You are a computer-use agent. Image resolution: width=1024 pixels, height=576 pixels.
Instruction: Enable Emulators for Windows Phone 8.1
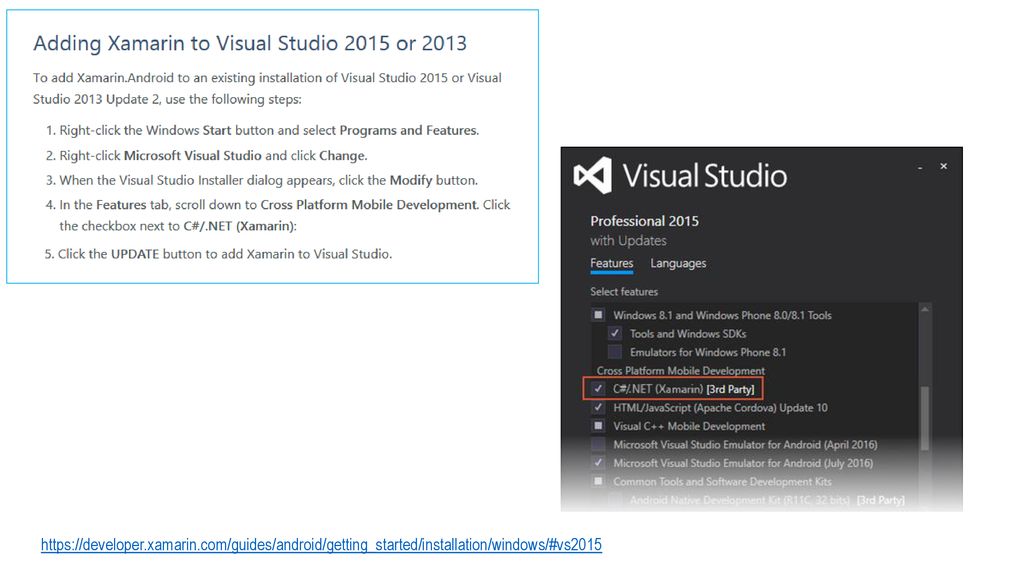(x=615, y=352)
